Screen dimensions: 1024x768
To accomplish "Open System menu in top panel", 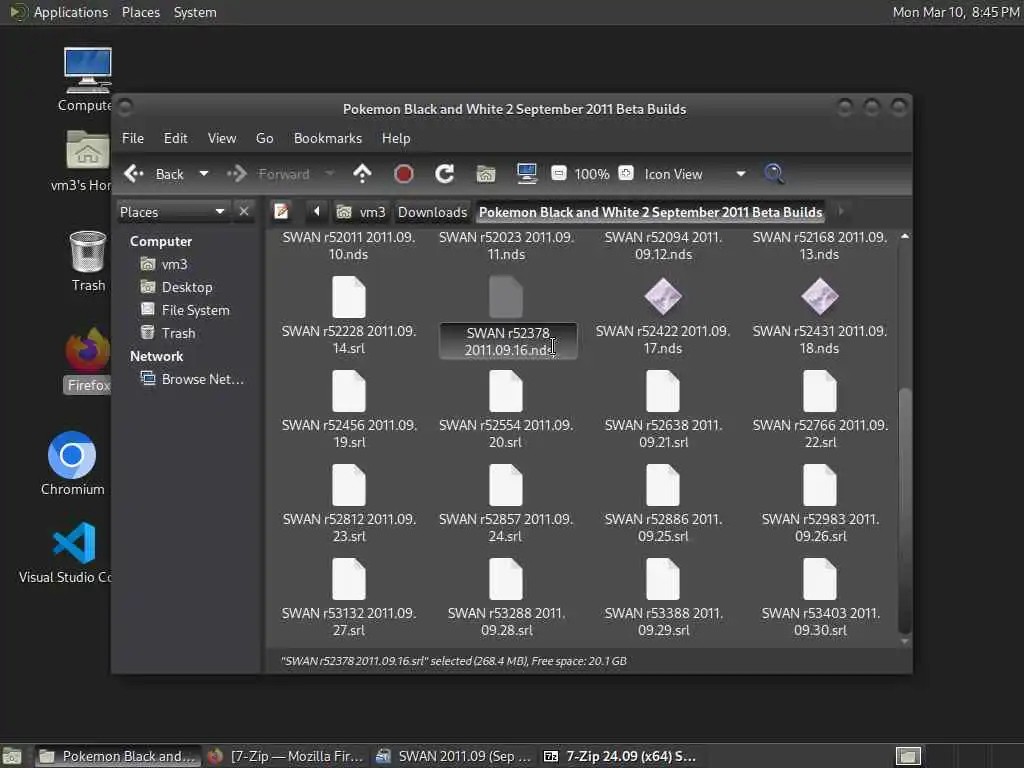I will pos(195,12).
